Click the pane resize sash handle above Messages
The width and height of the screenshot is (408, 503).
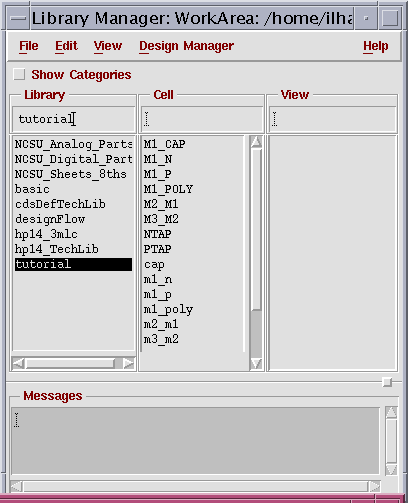point(387,382)
